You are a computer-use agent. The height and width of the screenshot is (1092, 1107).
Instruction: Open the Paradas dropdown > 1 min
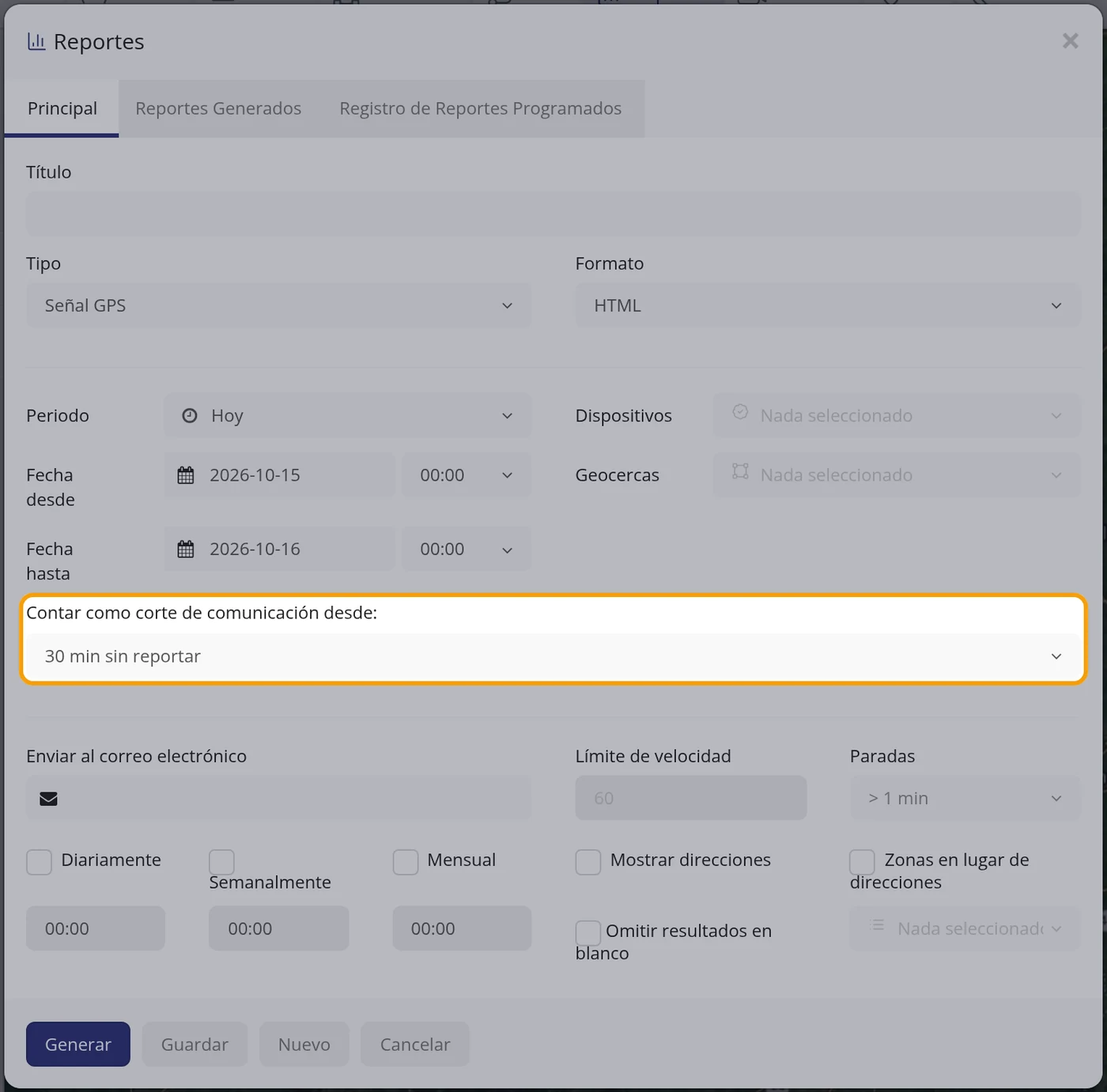(x=965, y=798)
